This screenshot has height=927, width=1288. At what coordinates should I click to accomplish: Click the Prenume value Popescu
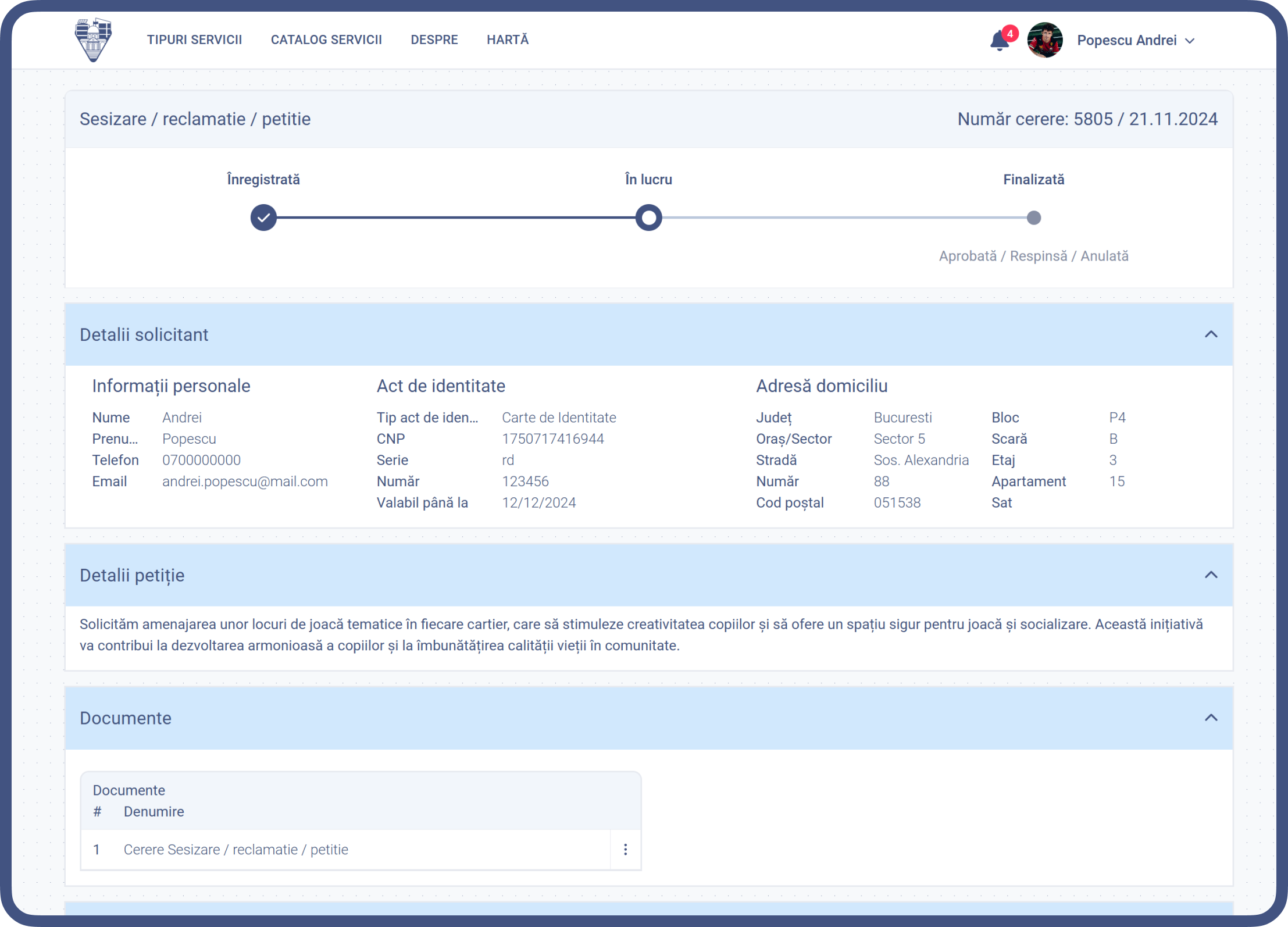189,438
